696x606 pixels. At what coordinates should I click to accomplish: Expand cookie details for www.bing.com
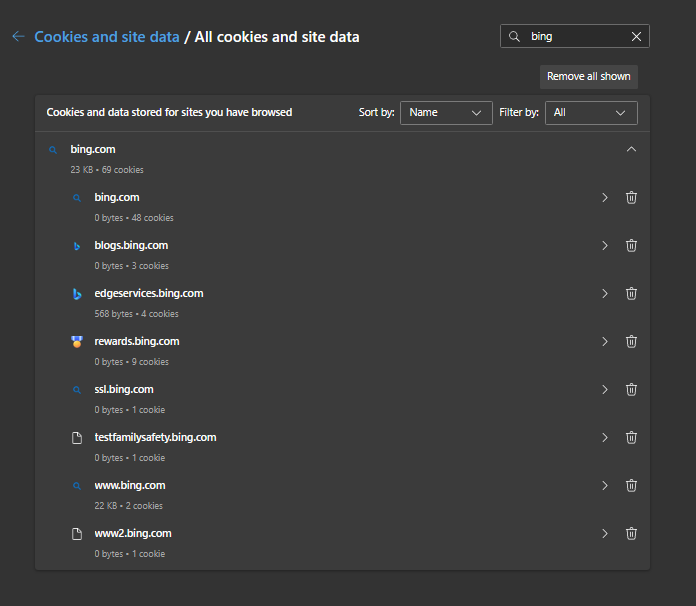605,486
